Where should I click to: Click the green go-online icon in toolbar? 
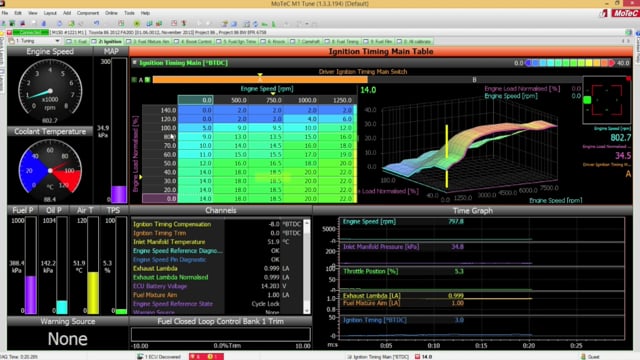(137, 23)
